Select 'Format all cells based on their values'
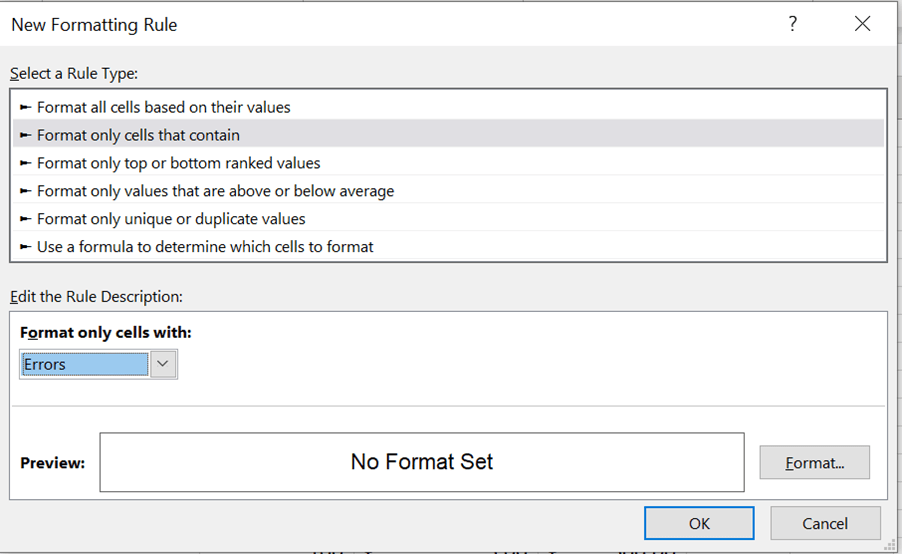Image resolution: width=902 pixels, height=554 pixels. (x=164, y=107)
